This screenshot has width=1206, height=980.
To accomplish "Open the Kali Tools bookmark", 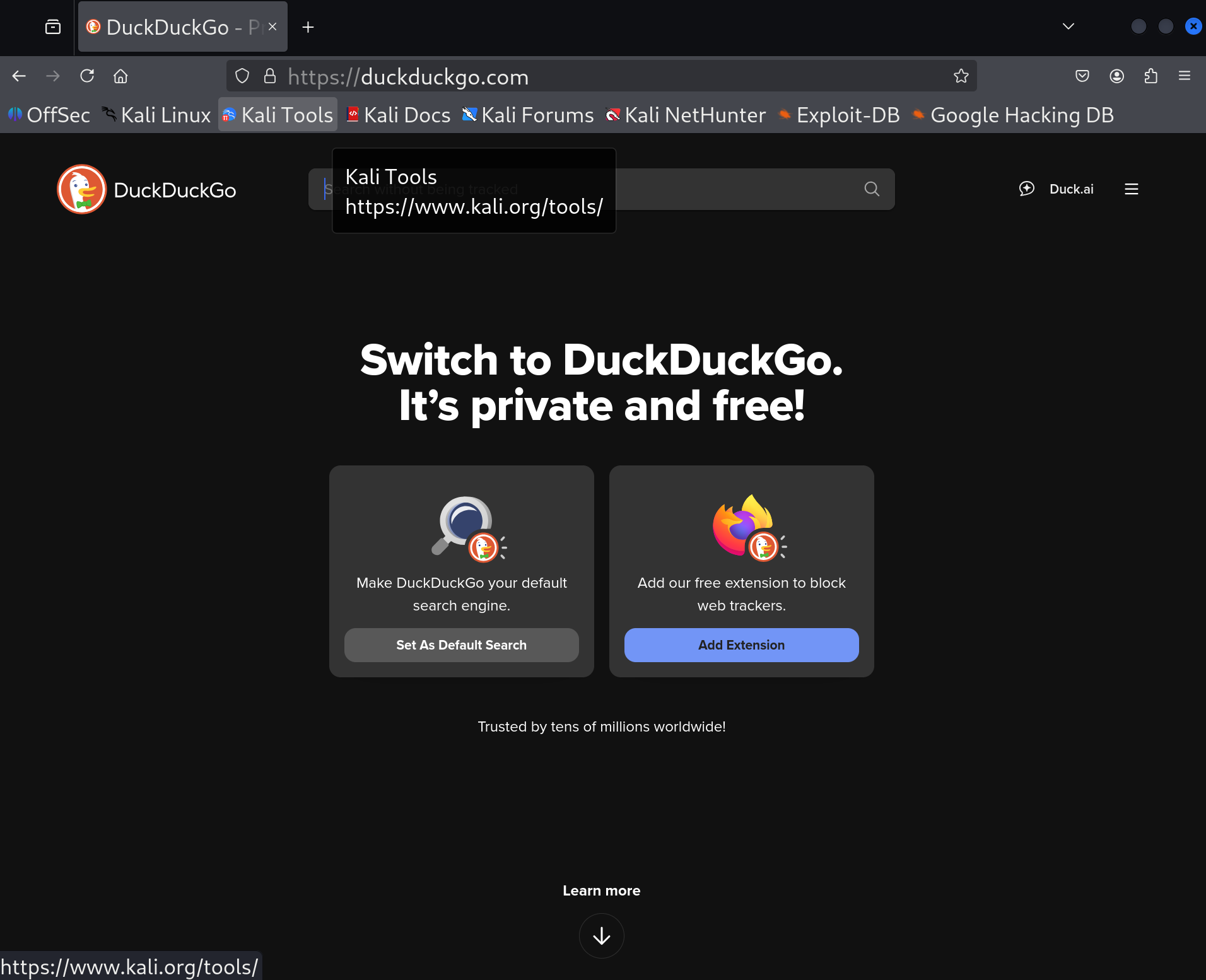I will point(278,115).
